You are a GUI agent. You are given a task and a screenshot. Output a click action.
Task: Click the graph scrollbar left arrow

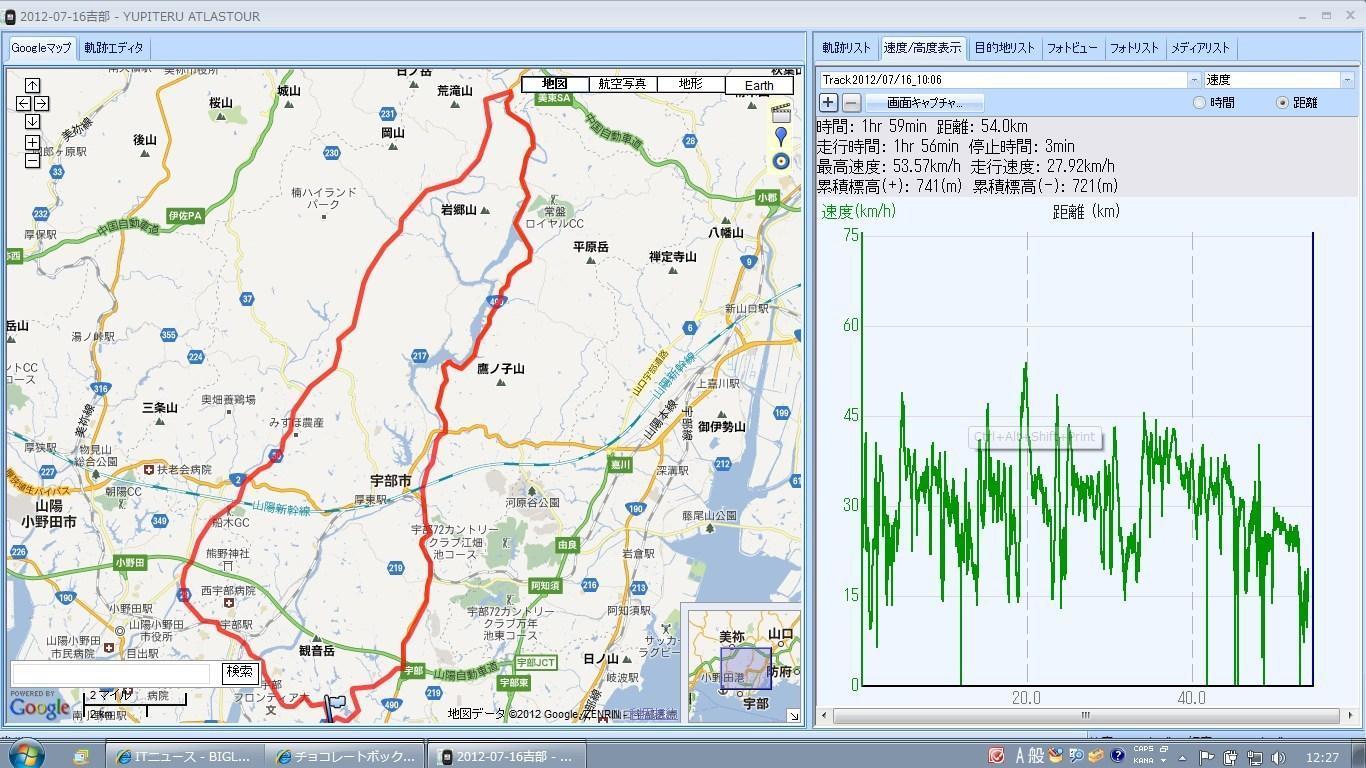pyautogui.click(x=825, y=715)
